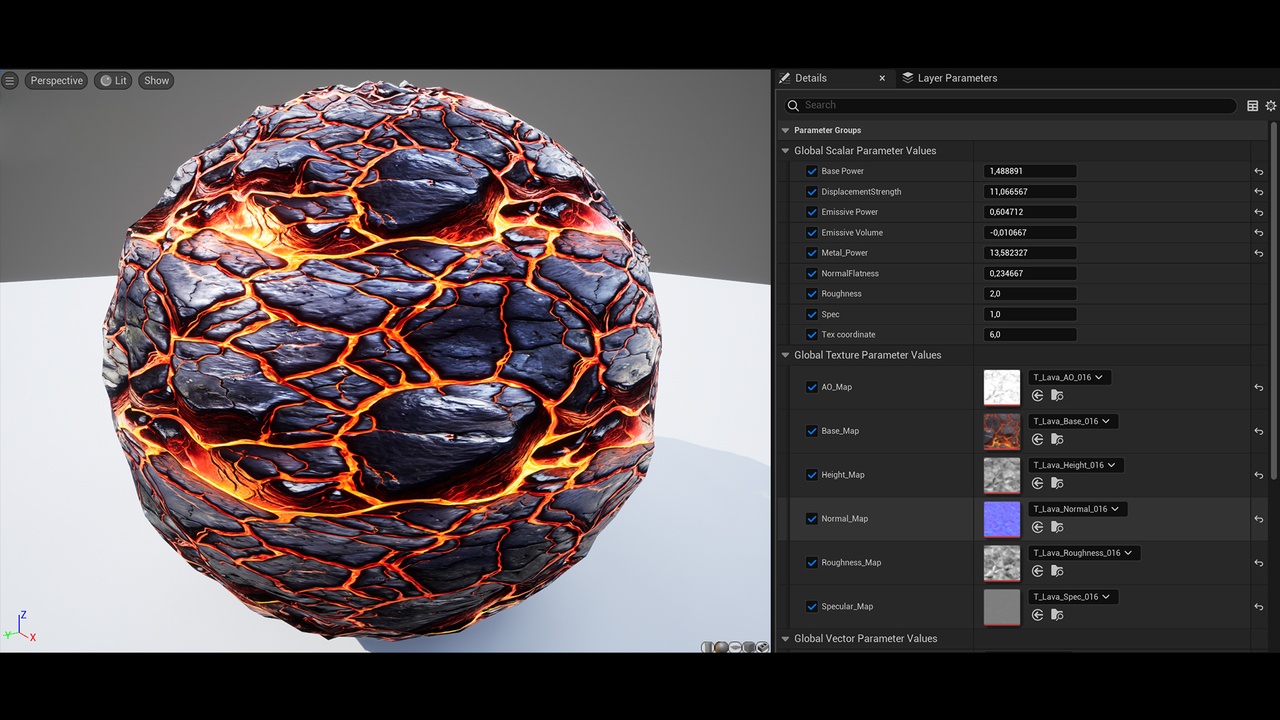Click the AO_Map white texture thumbnail
Image resolution: width=1280 pixels, height=720 pixels.
tap(1002, 388)
